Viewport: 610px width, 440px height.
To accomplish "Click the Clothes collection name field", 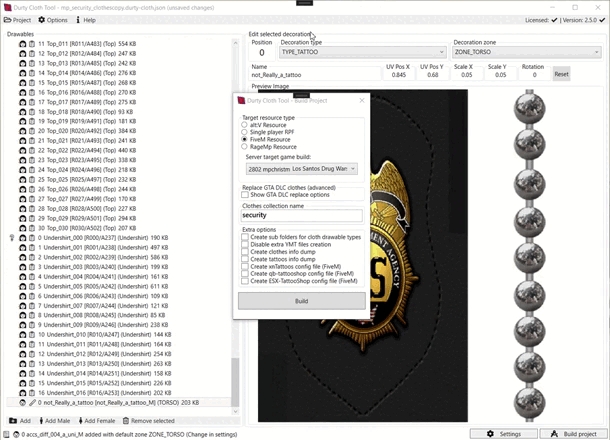I will point(301,215).
